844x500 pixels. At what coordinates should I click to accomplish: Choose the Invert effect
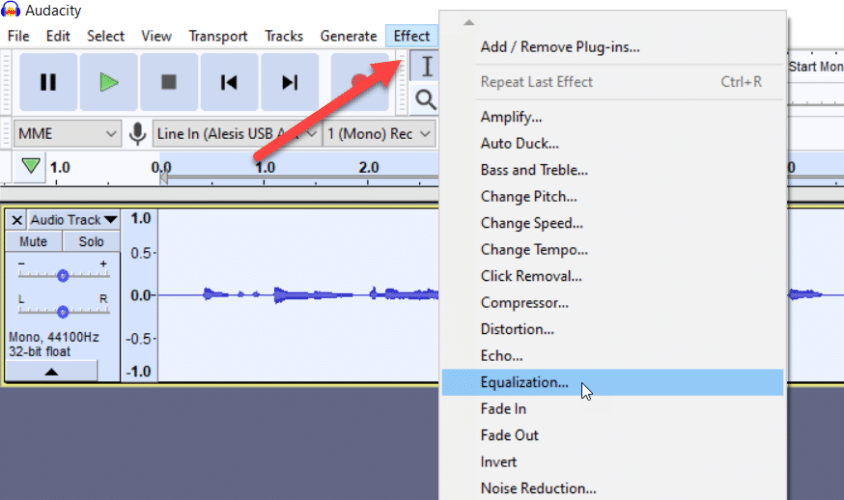click(x=613, y=462)
